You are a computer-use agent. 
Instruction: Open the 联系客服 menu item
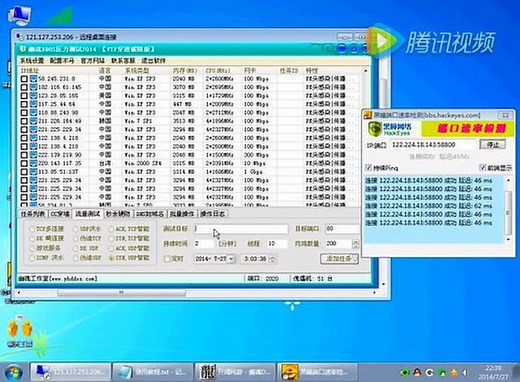click(x=123, y=60)
